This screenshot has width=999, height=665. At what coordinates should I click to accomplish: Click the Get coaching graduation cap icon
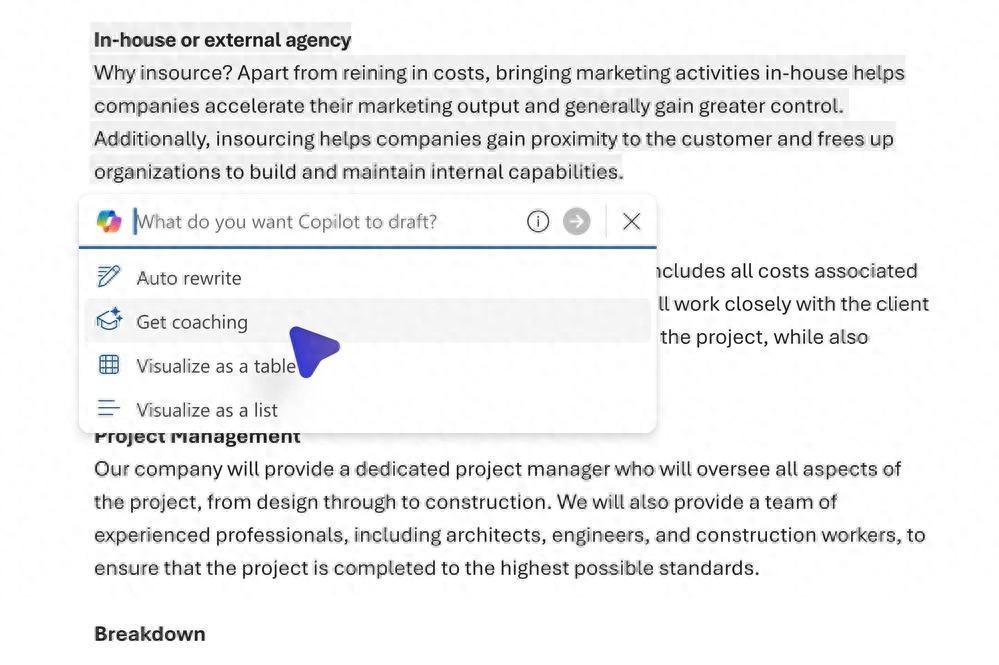click(109, 321)
